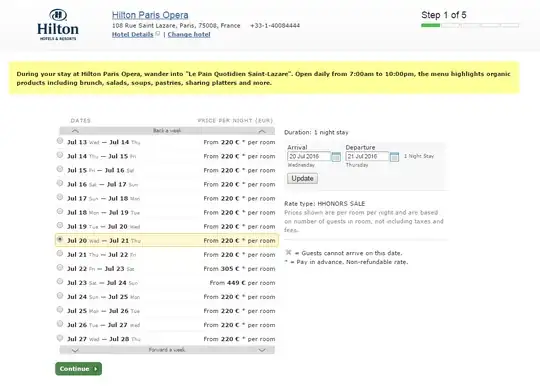Click the hotel phone number +33-1-40084444
The height and width of the screenshot is (388, 540).
click(275, 25)
